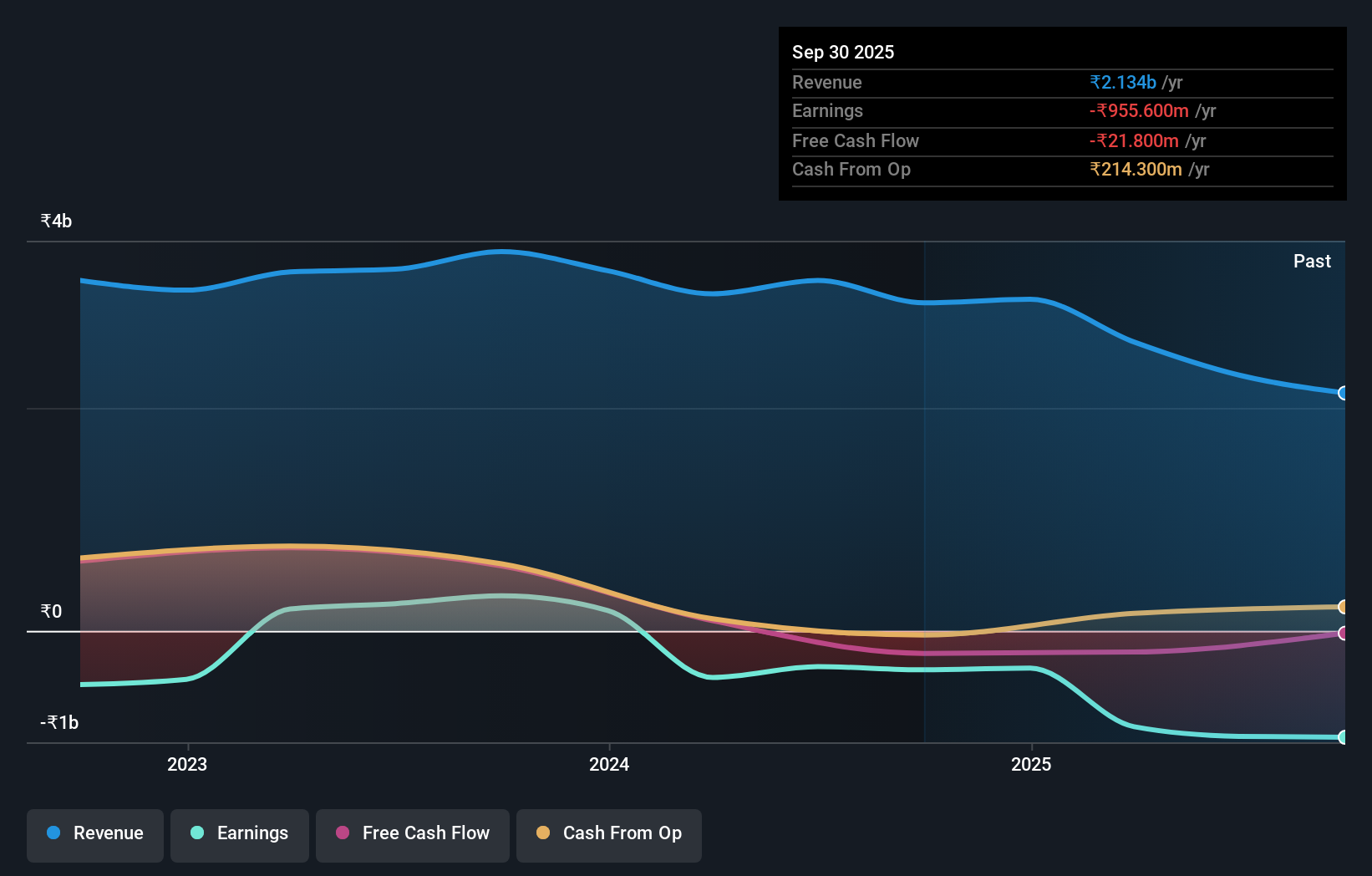This screenshot has width=1372, height=876.
Task: Click the blue Revenue legend dot
Action: 54,833
